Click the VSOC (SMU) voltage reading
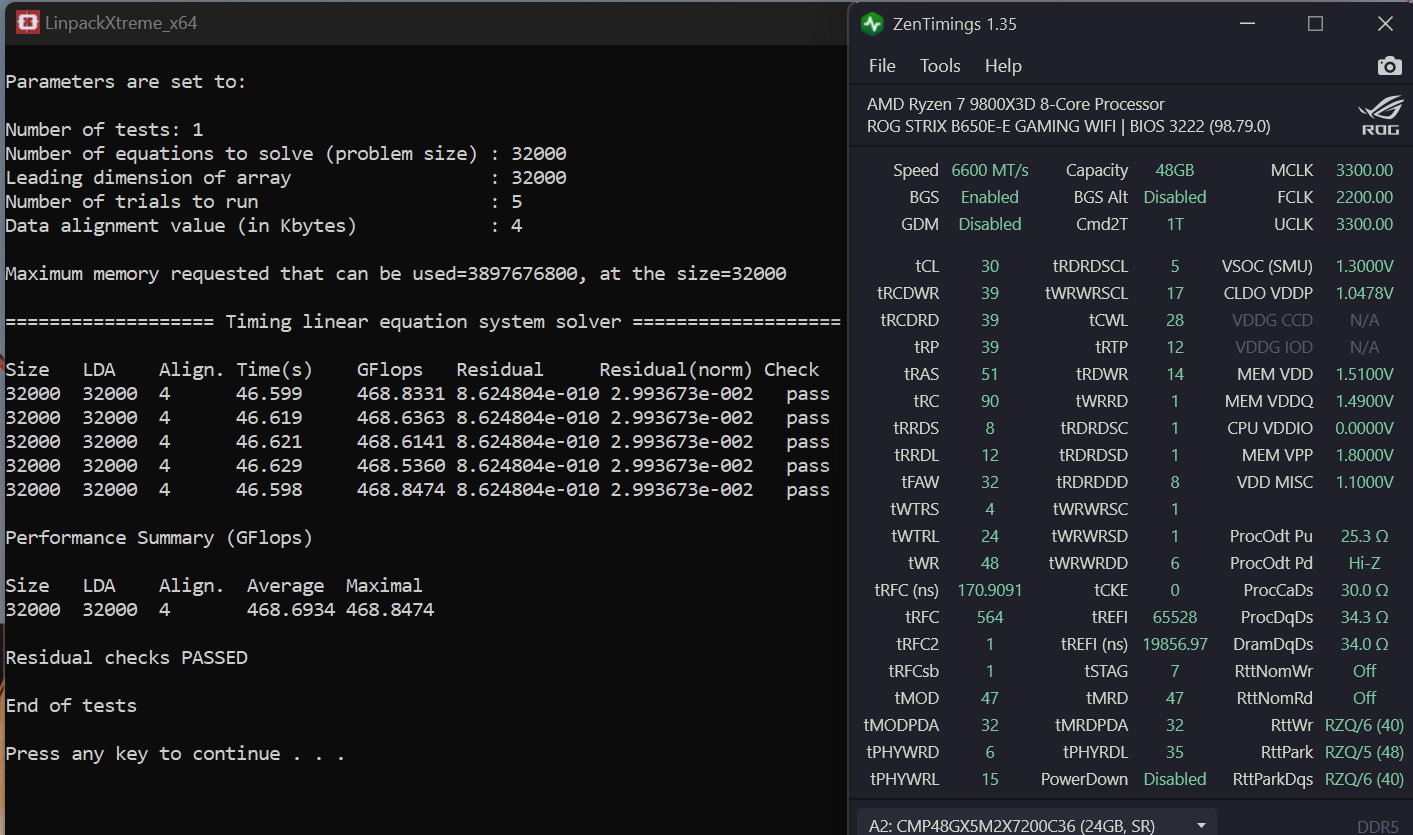The image size is (1413, 835). click(1364, 266)
